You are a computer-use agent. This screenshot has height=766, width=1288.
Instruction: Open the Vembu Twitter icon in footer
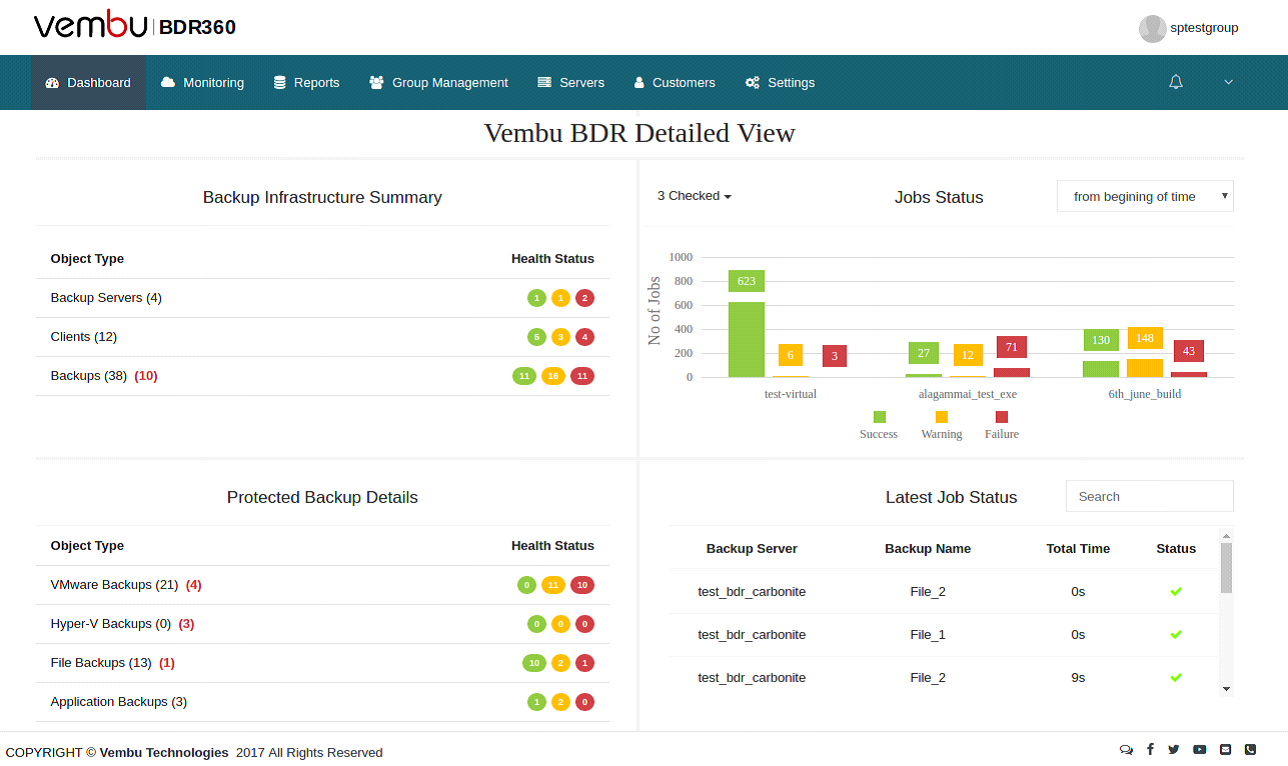1175,749
